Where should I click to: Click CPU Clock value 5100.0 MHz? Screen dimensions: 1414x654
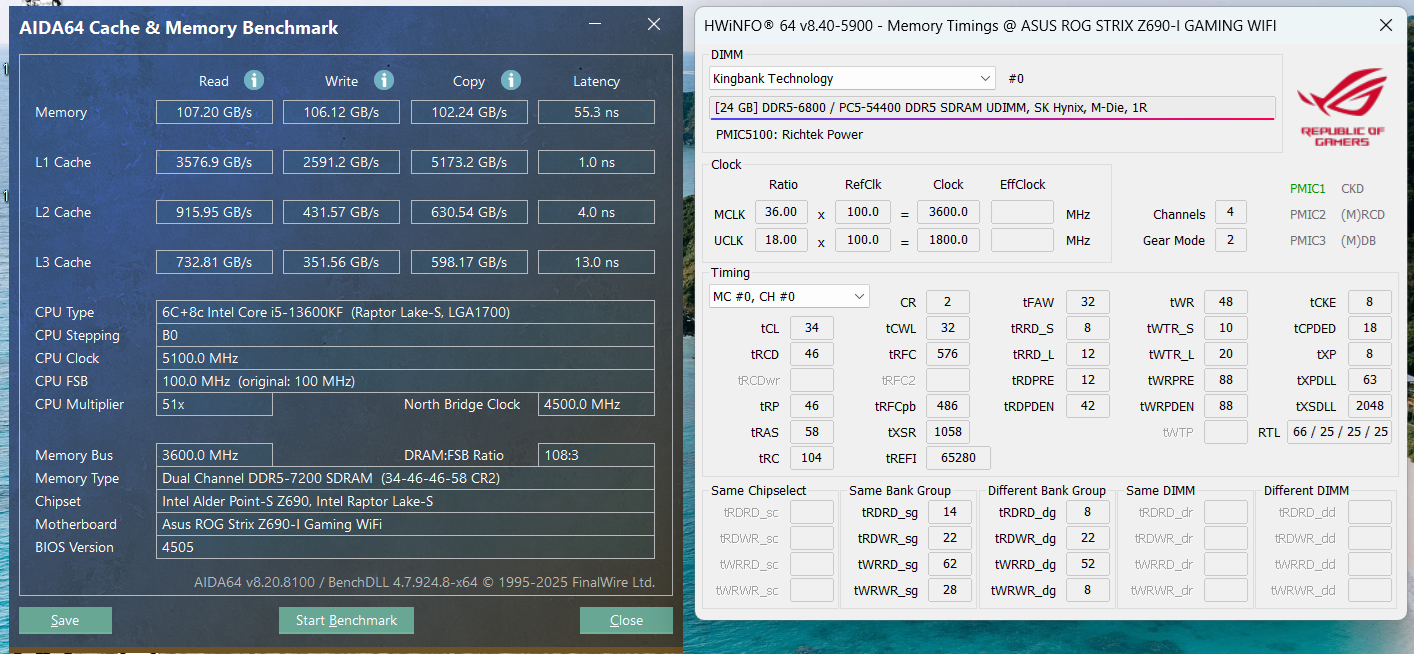405,358
